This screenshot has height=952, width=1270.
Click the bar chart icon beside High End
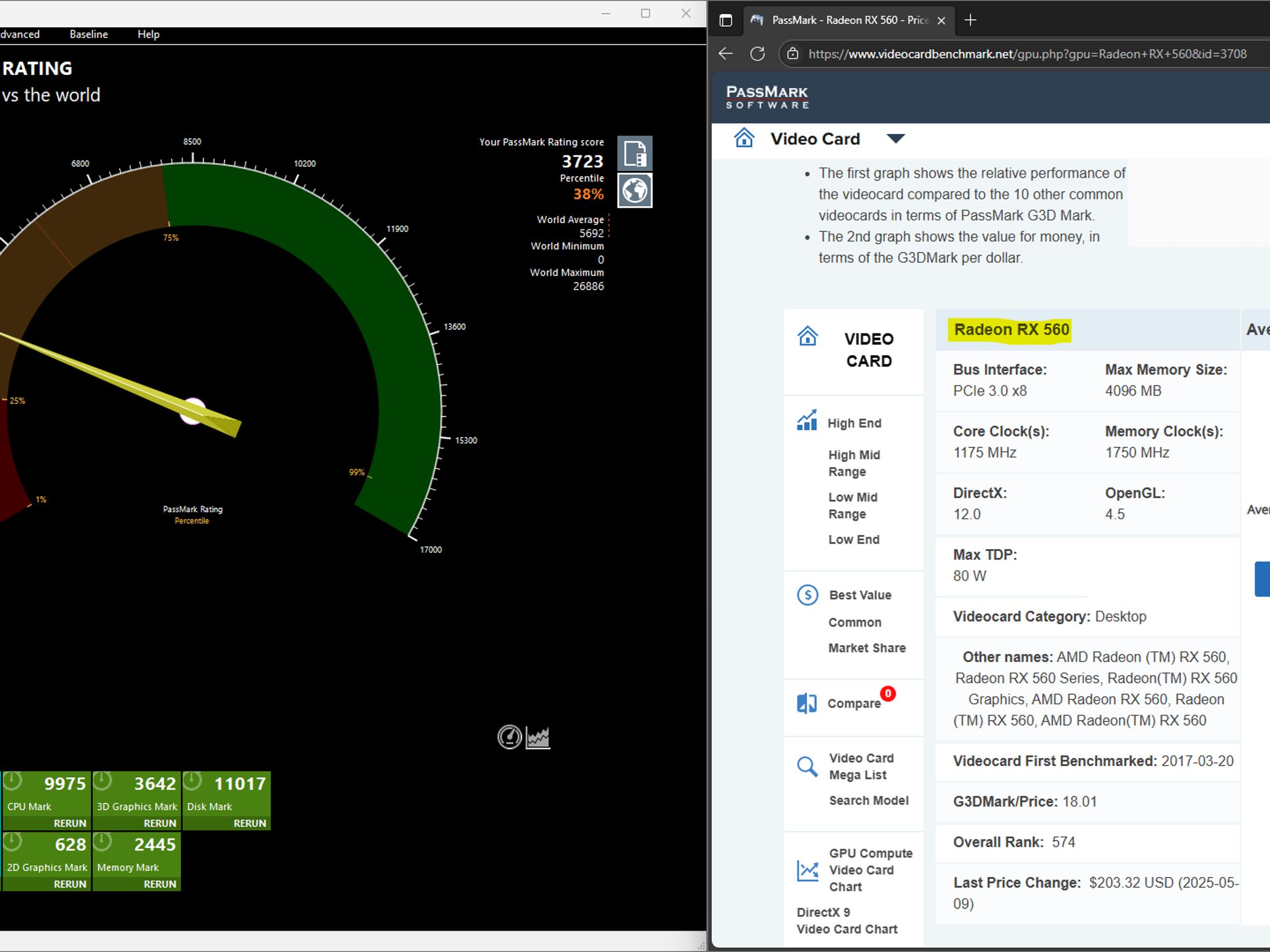pos(807,420)
